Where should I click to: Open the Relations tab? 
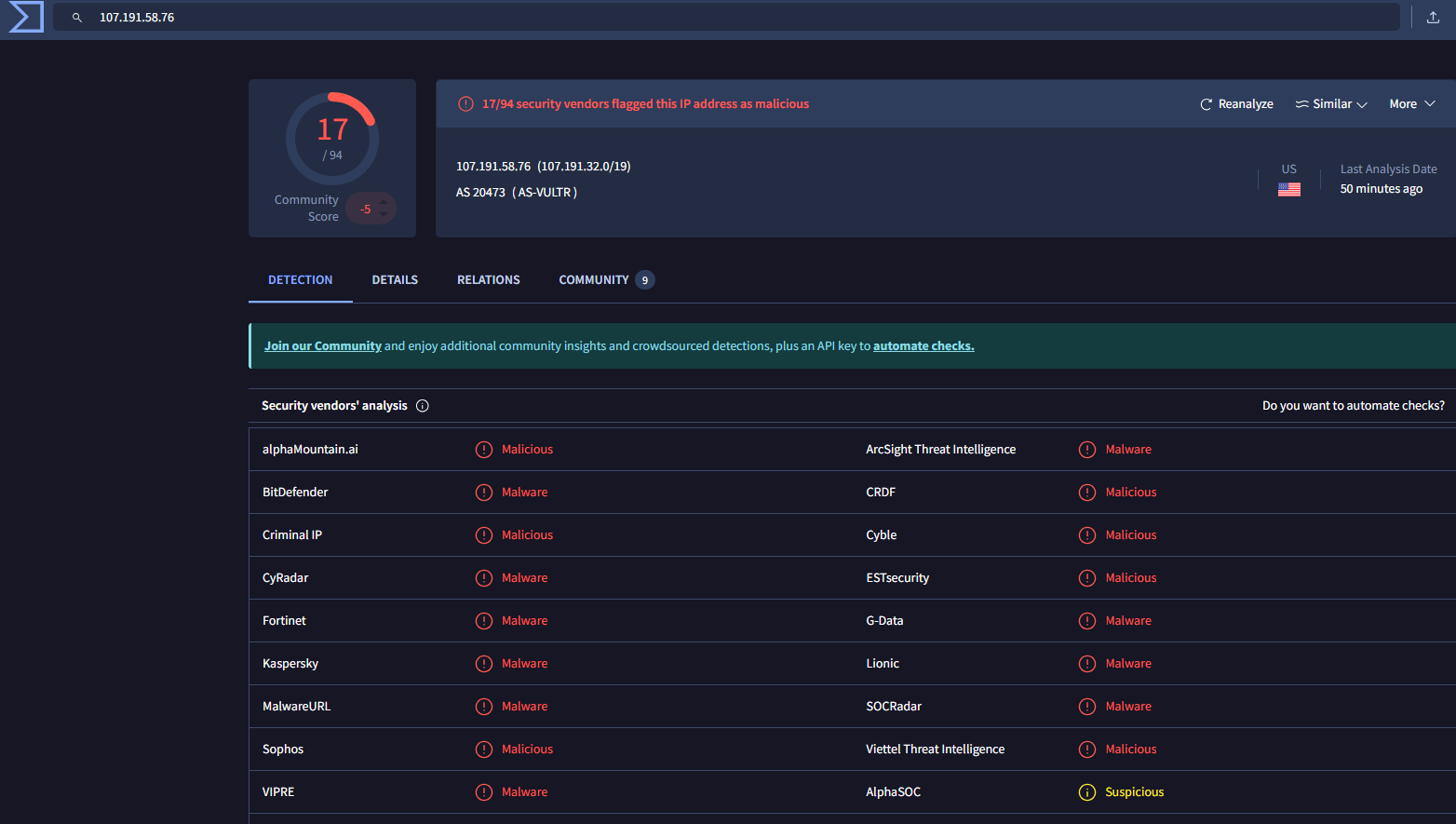(489, 280)
